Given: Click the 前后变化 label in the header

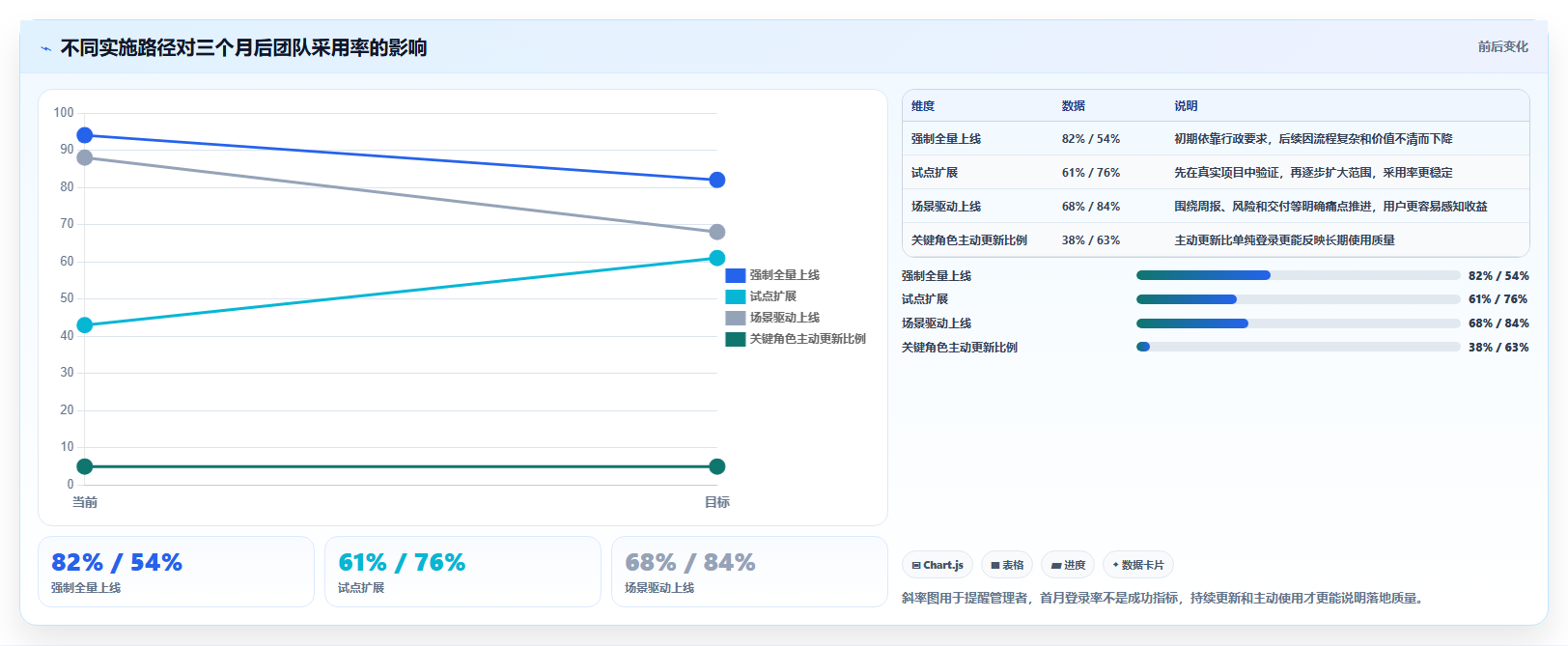Looking at the screenshot, I should click(1503, 46).
